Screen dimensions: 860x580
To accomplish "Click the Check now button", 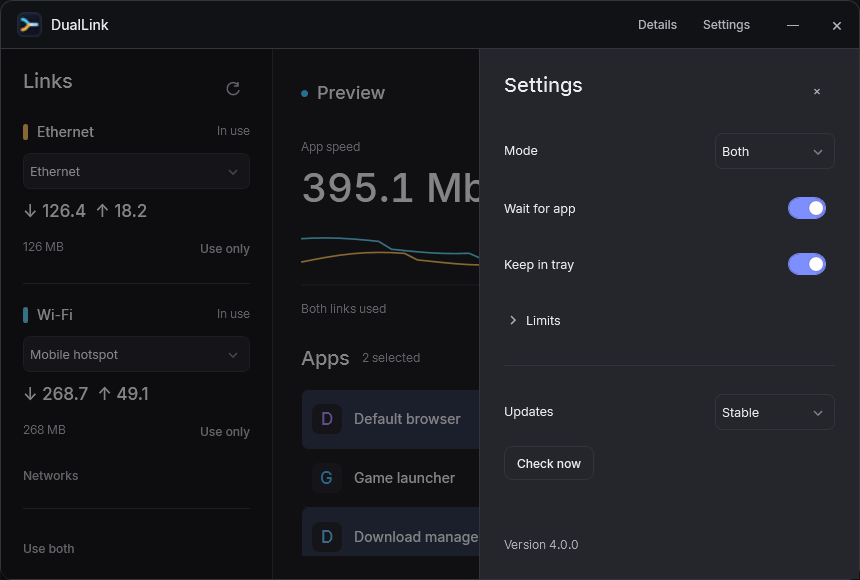I will pyautogui.click(x=548, y=463).
